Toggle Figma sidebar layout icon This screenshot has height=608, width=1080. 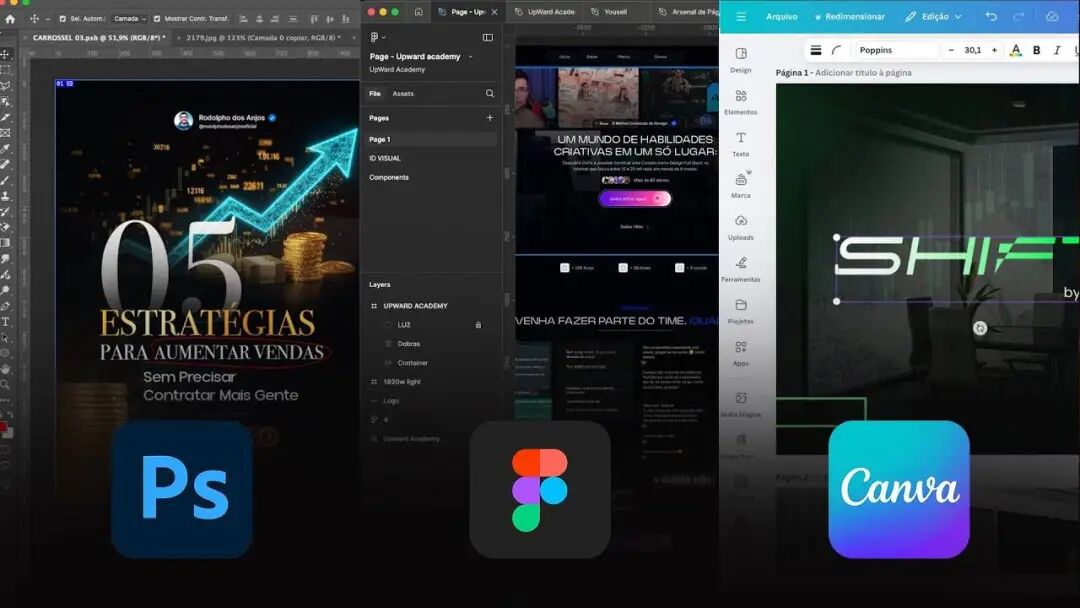tap(488, 37)
